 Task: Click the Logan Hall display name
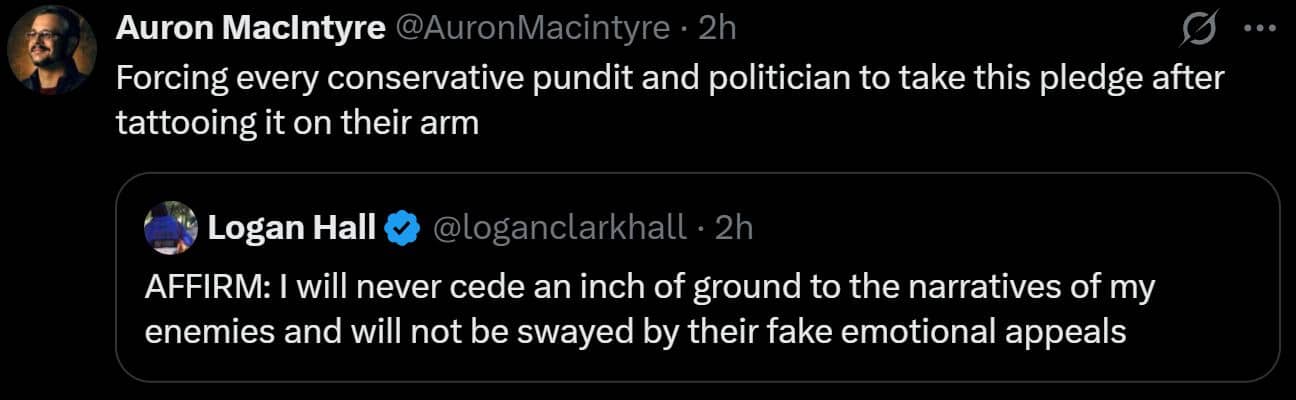291,228
